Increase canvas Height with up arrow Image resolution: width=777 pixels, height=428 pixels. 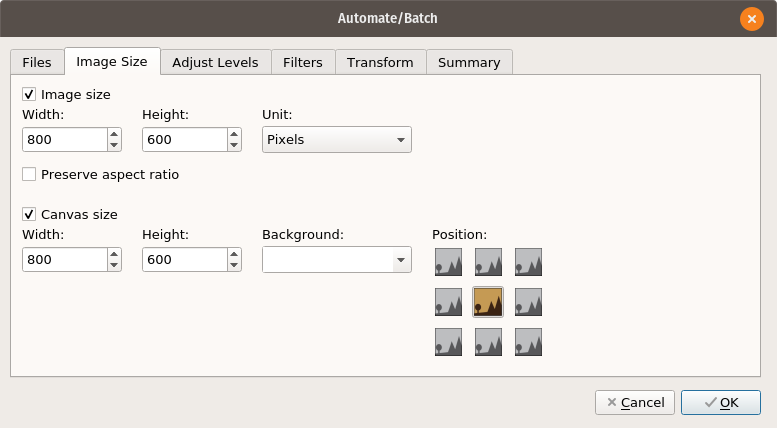[x=234, y=254]
